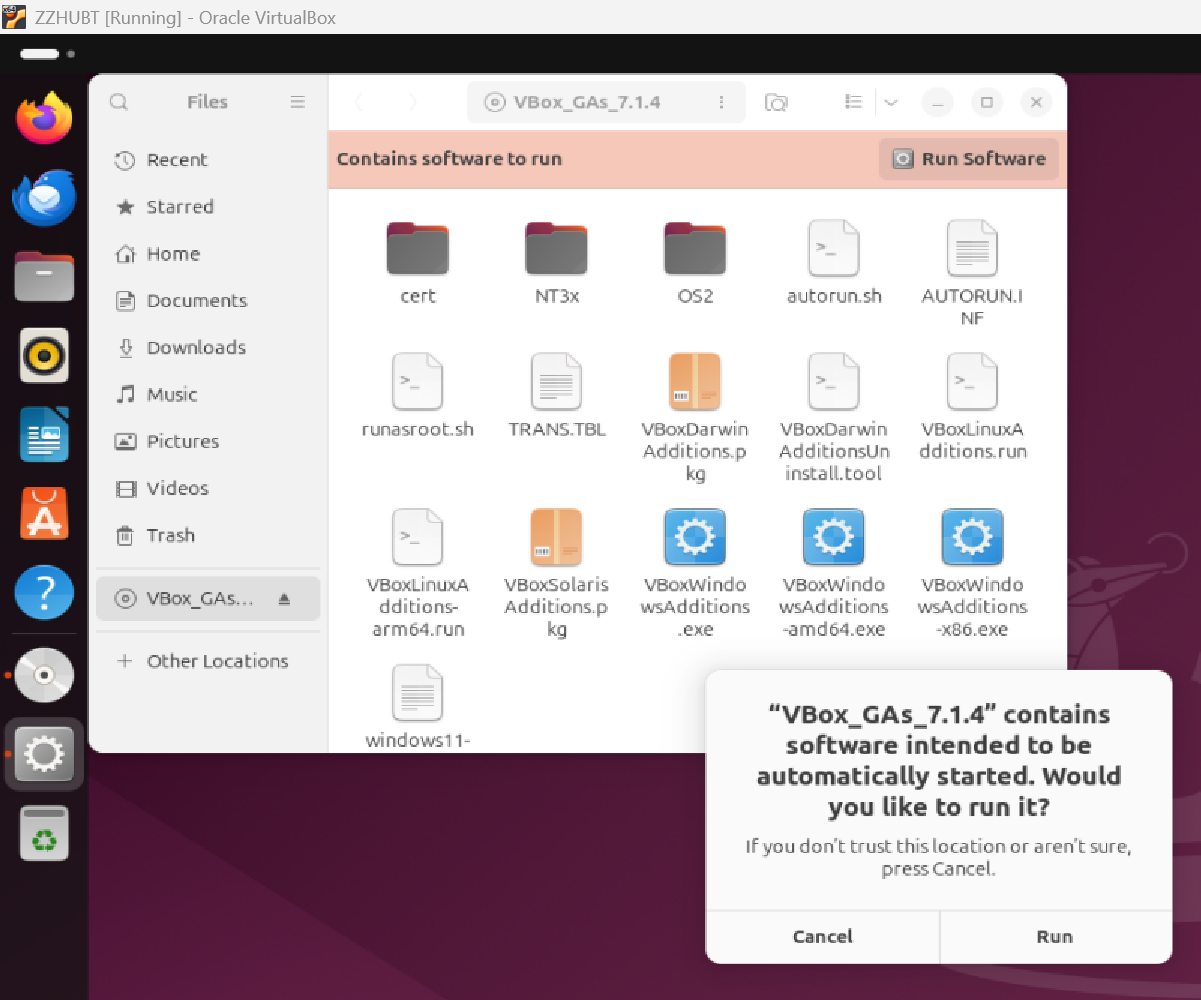The height and width of the screenshot is (1000, 1201).
Task: Open Firefox from the dock
Action: (x=44, y=118)
